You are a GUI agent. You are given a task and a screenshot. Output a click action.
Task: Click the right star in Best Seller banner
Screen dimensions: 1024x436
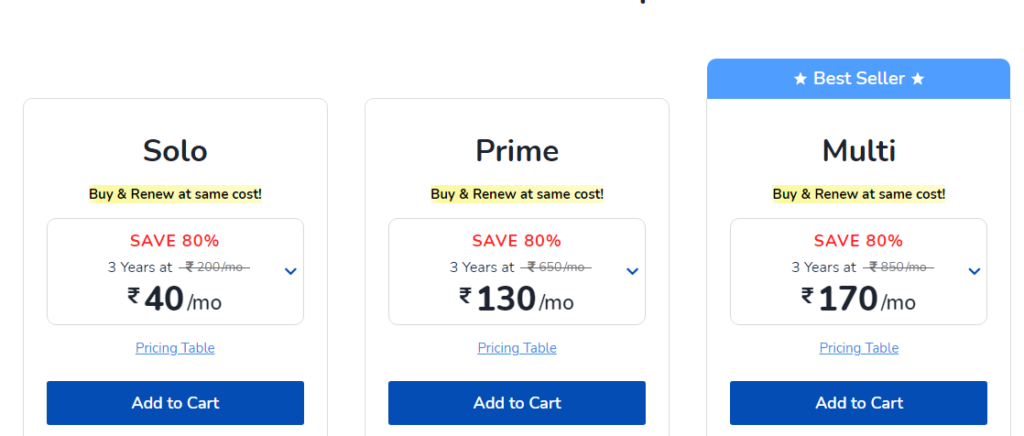tap(918, 79)
